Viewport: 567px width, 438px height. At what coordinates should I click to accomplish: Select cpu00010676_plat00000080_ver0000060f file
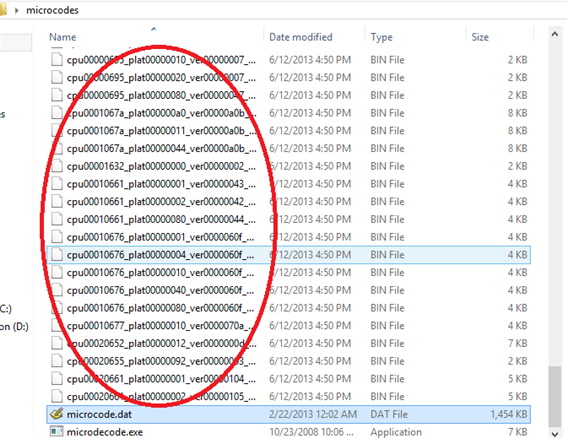coord(289,308)
